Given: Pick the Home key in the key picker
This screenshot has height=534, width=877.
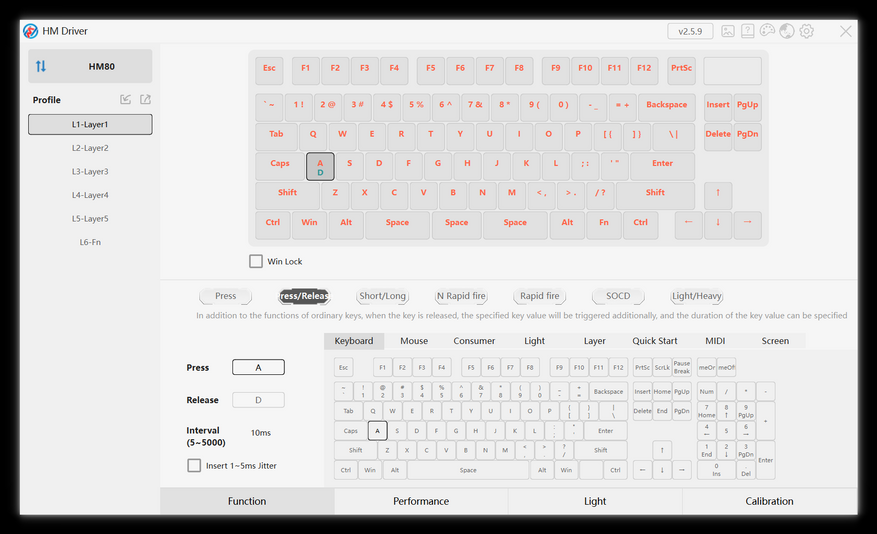Looking at the screenshot, I should (x=662, y=391).
